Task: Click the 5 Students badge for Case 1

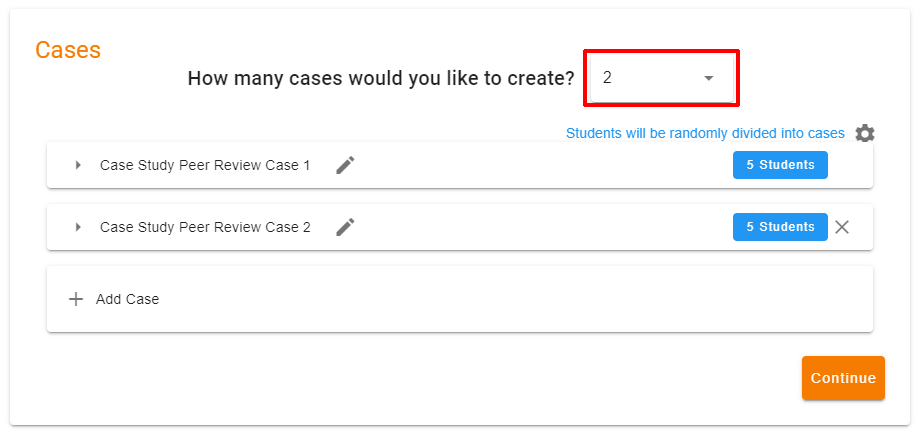Action: pos(780,165)
